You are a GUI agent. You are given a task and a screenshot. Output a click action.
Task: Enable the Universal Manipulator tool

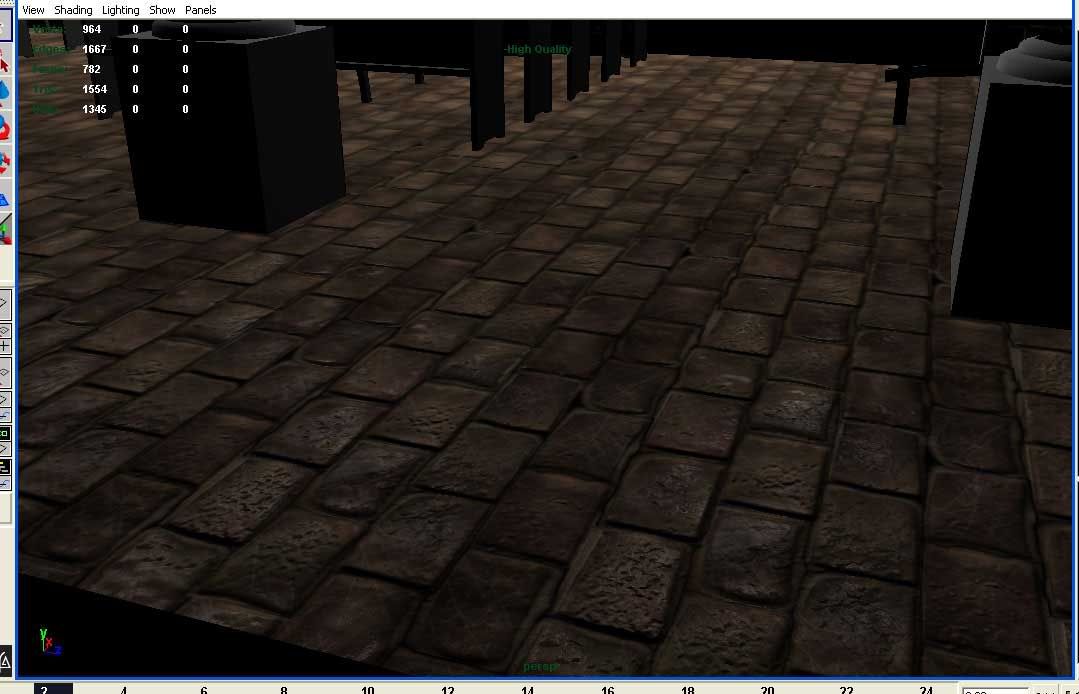(5, 198)
